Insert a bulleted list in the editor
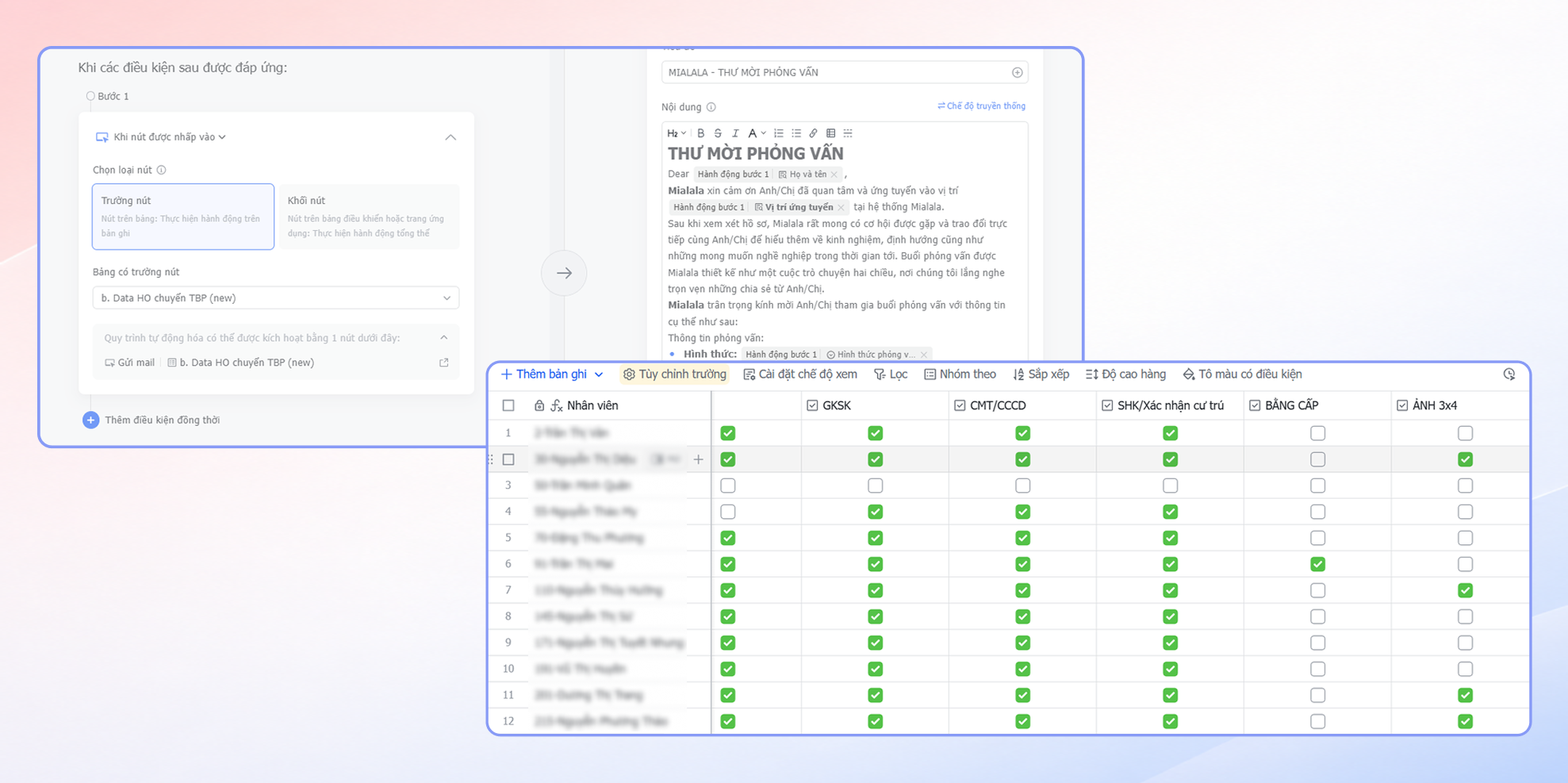Image resolution: width=1568 pixels, height=783 pixels. click(796, 133)
